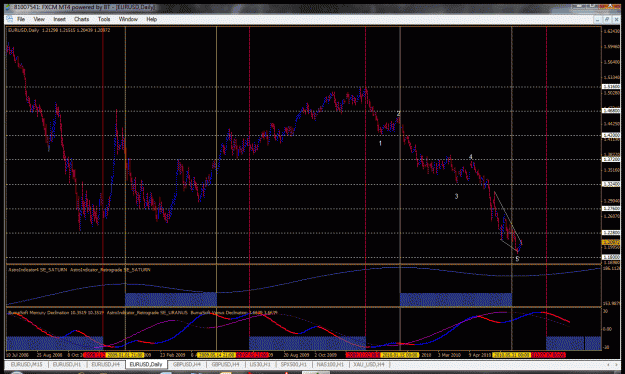Select wave label 4 on chart
The image size is (625, 374).
(471, 157)
